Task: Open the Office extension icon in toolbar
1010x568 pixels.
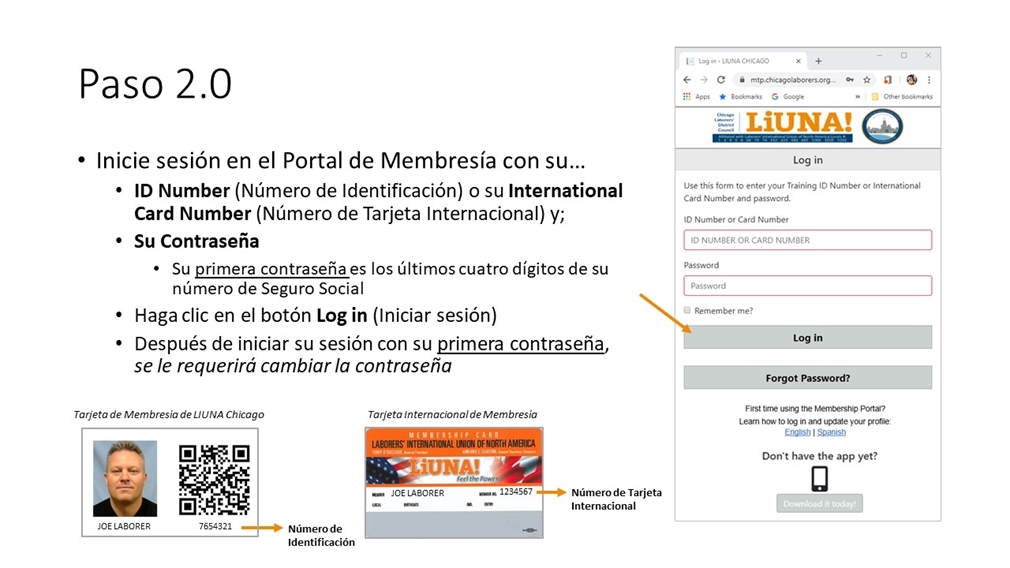Action: (888, 80)
